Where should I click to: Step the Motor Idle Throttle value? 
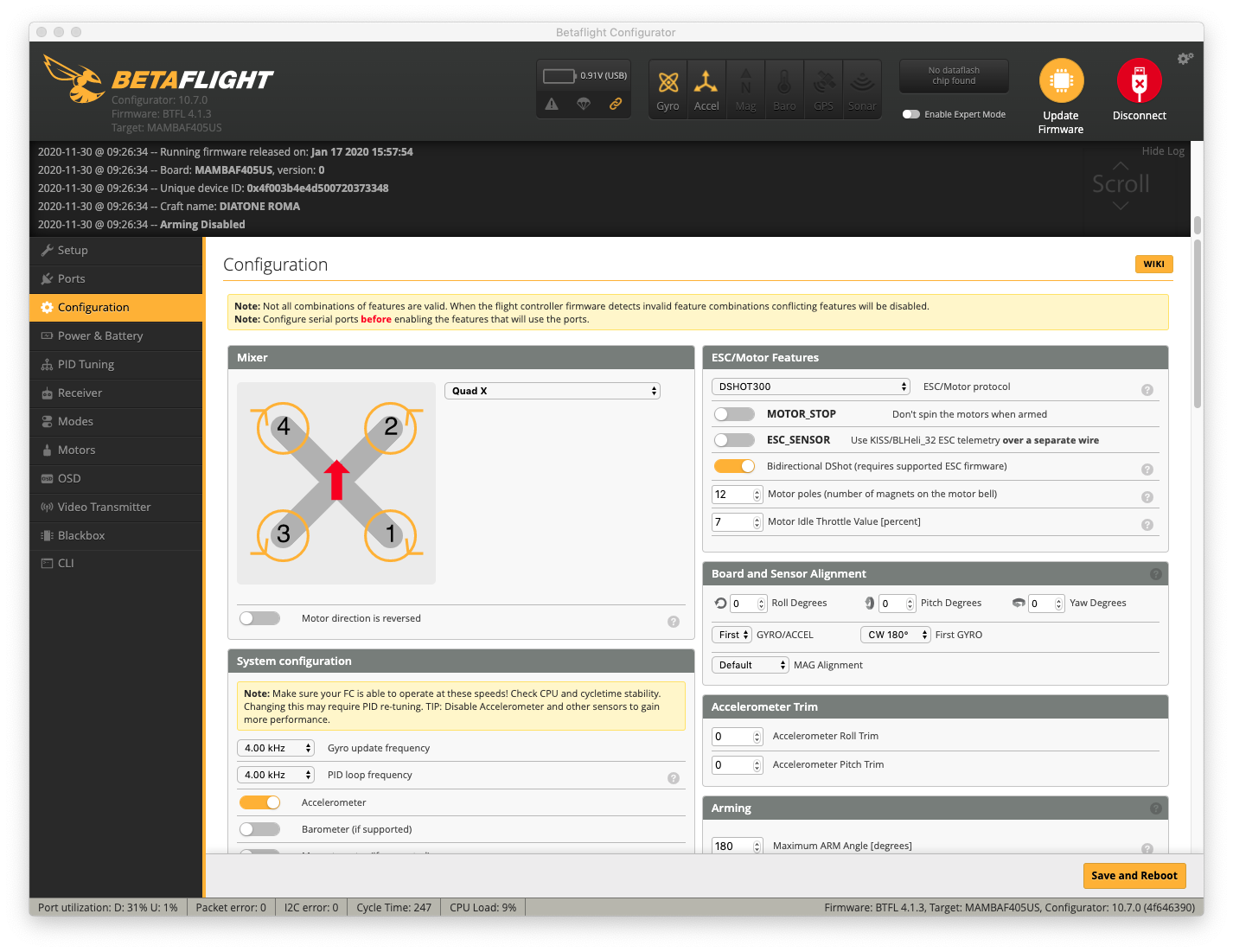point(757,522)
